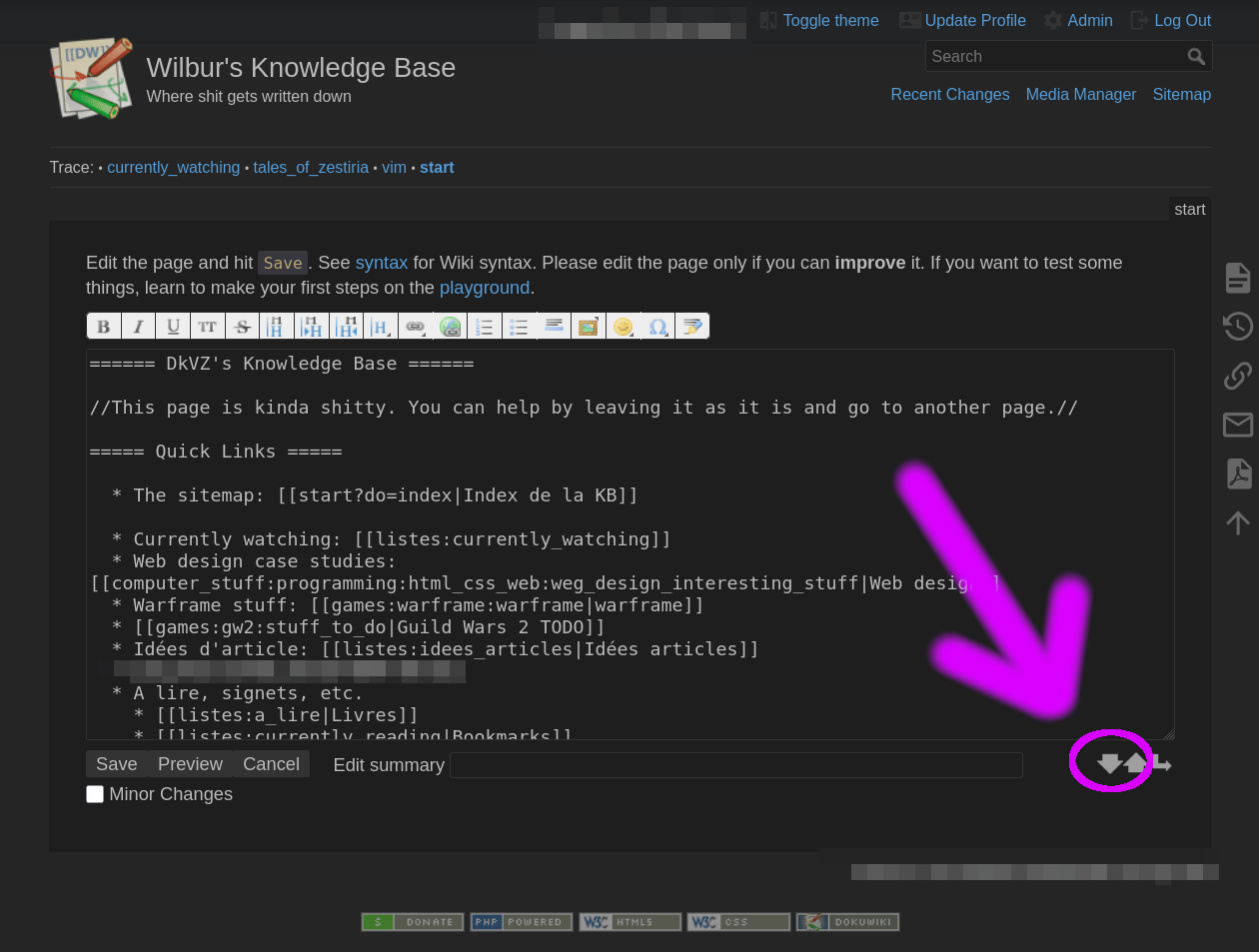The height and width of the screenshot is (952, 1259).
Task: Apply italic formatting from the toolbar
Action: pyautogui.click(x=138, y=327)
